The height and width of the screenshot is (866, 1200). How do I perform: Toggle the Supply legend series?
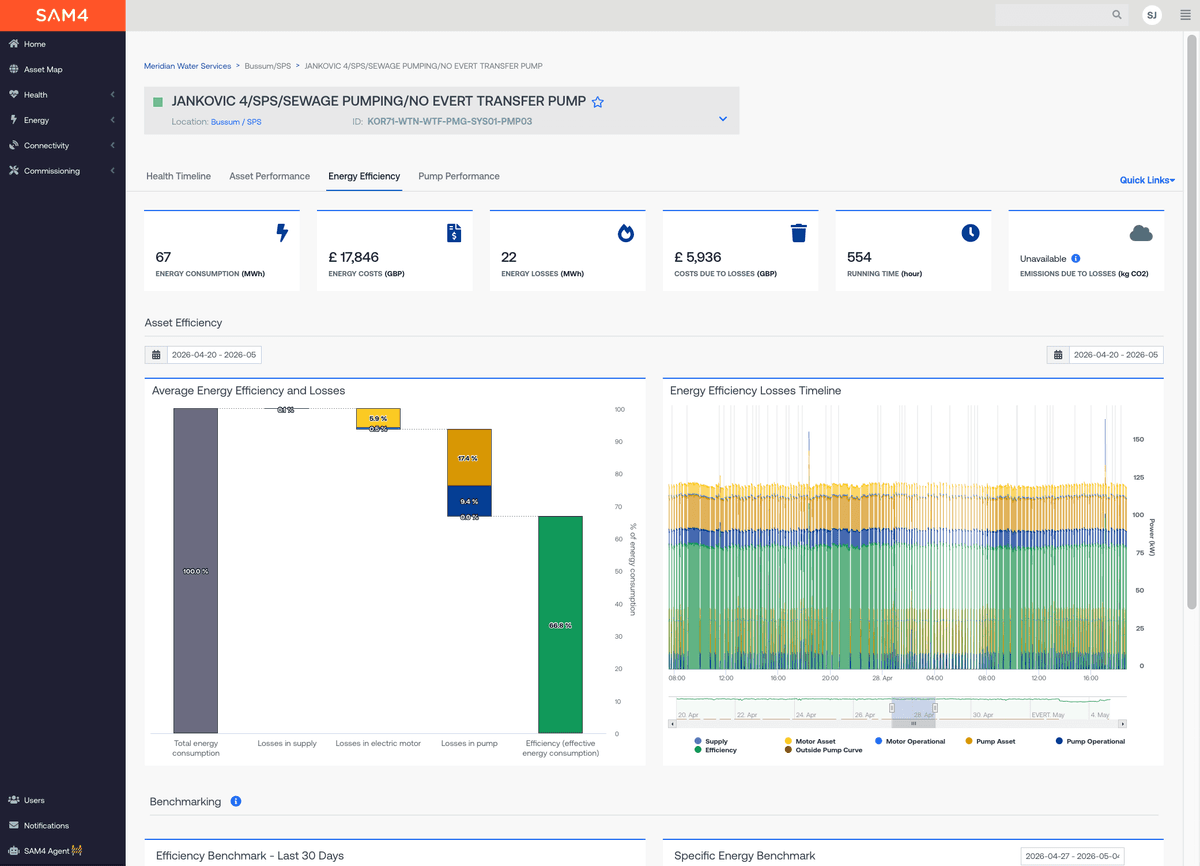pyautogui.click(x=710, y=741)
